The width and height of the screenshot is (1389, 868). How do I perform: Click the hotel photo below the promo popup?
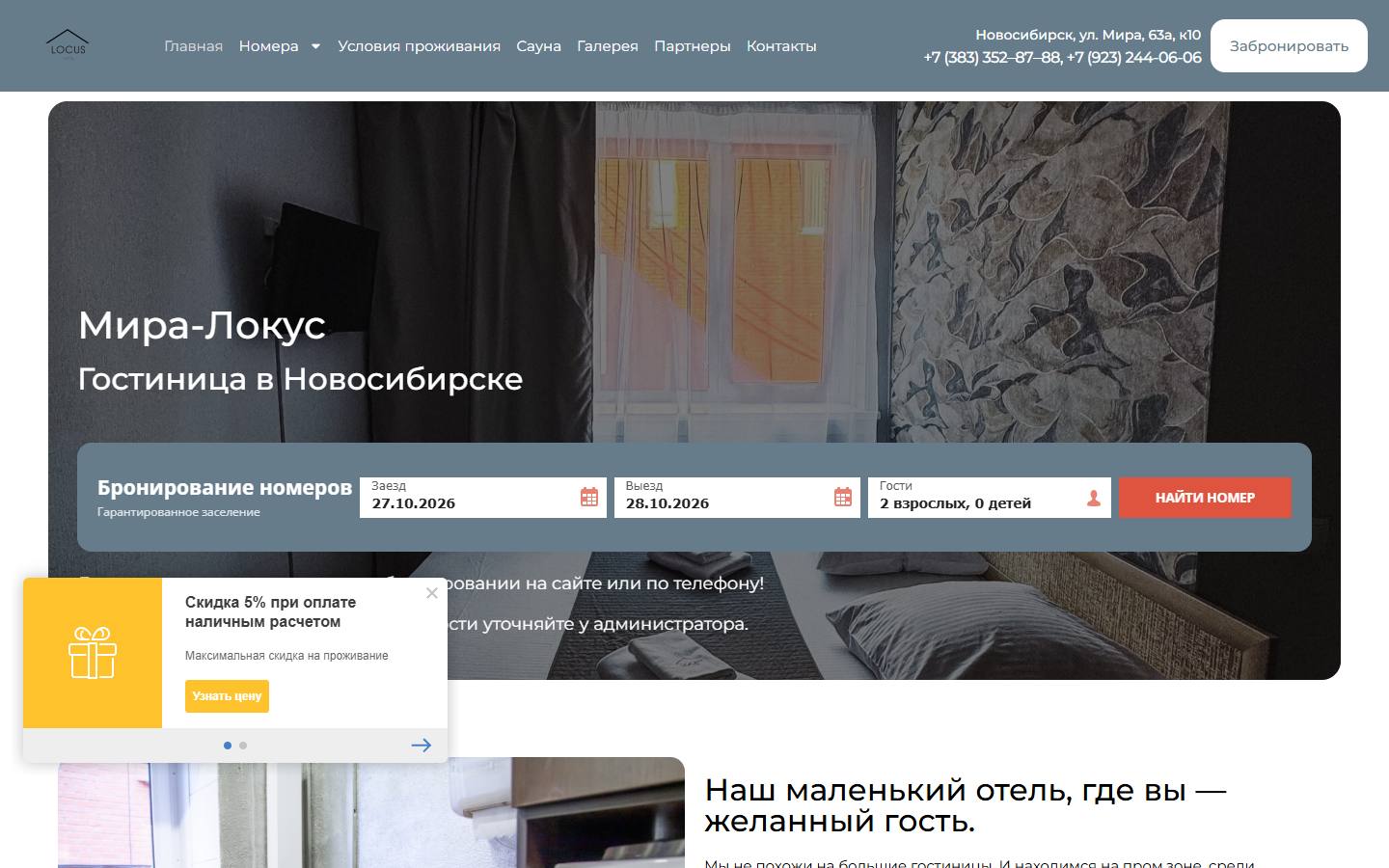coord(371,815)
